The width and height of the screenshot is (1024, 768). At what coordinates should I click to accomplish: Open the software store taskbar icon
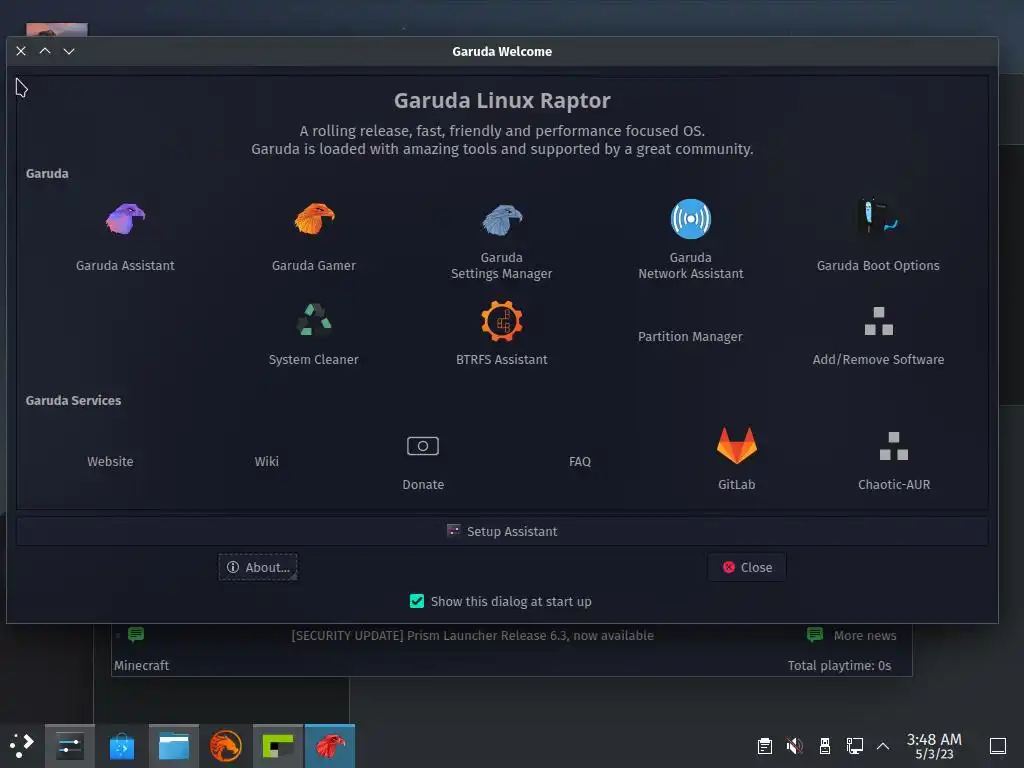tap(121, 746)
